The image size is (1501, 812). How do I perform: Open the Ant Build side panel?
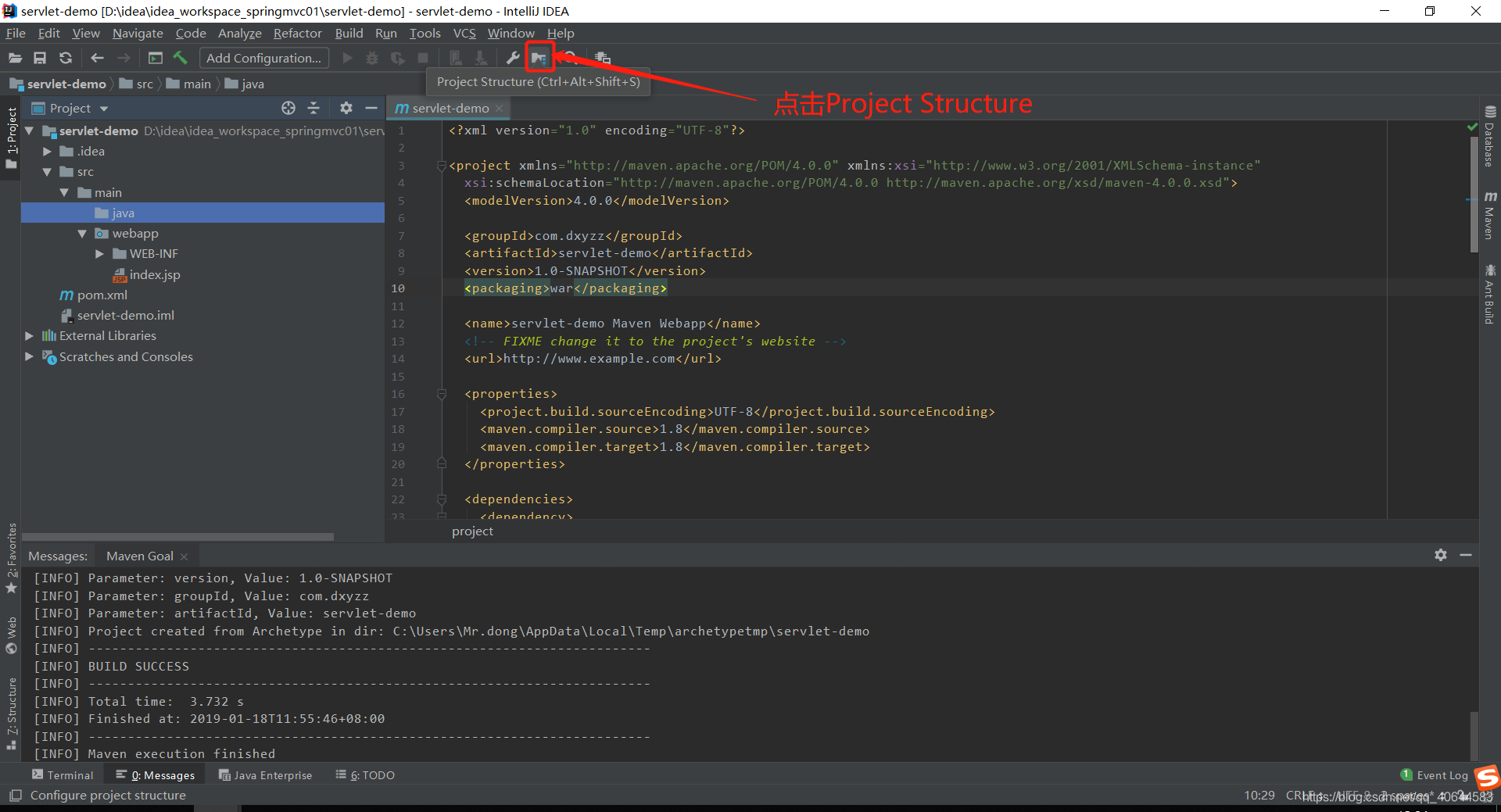pyautogui.click(x=1490, y=295)
